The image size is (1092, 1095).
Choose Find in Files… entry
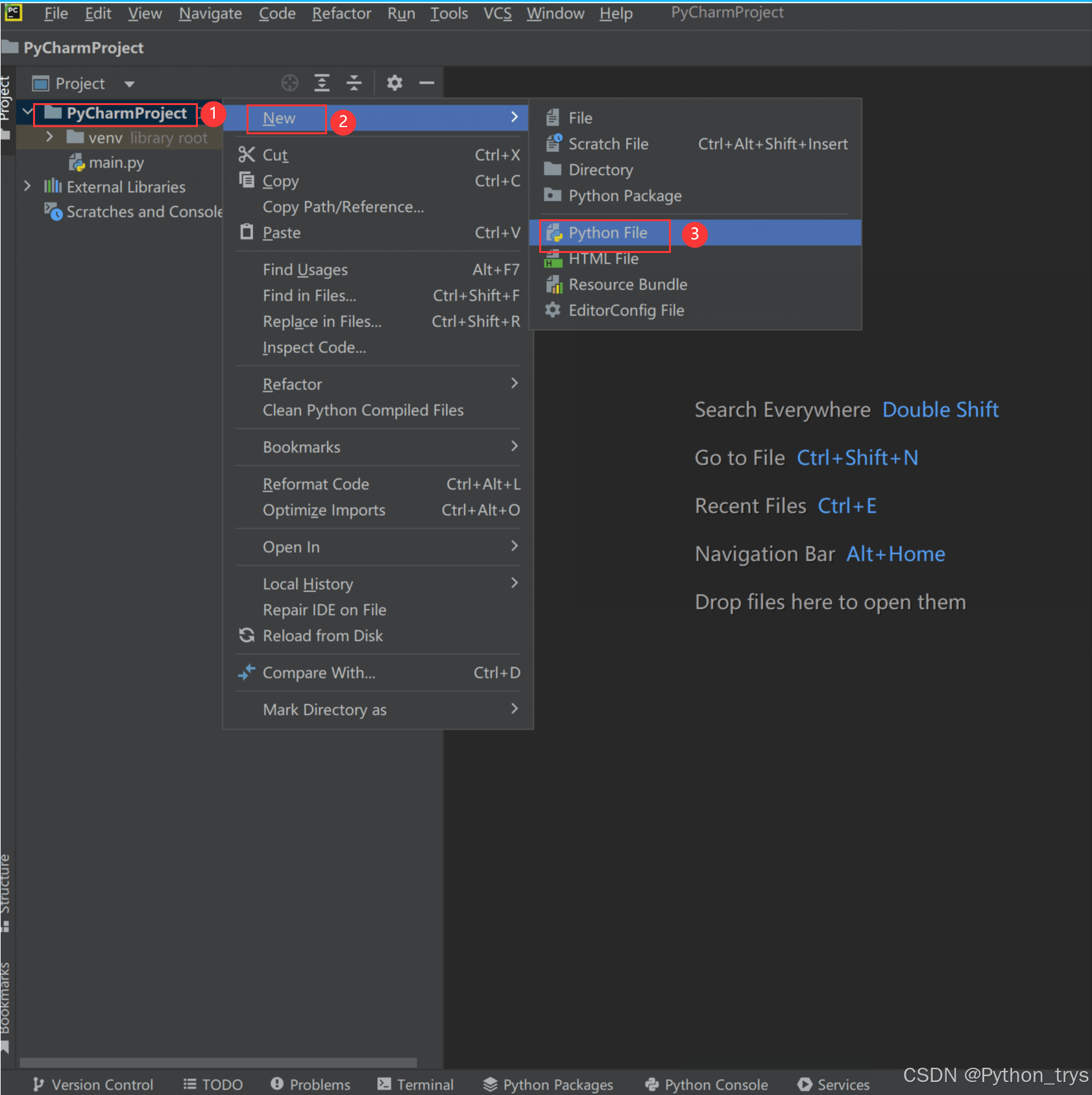point(378,295)
